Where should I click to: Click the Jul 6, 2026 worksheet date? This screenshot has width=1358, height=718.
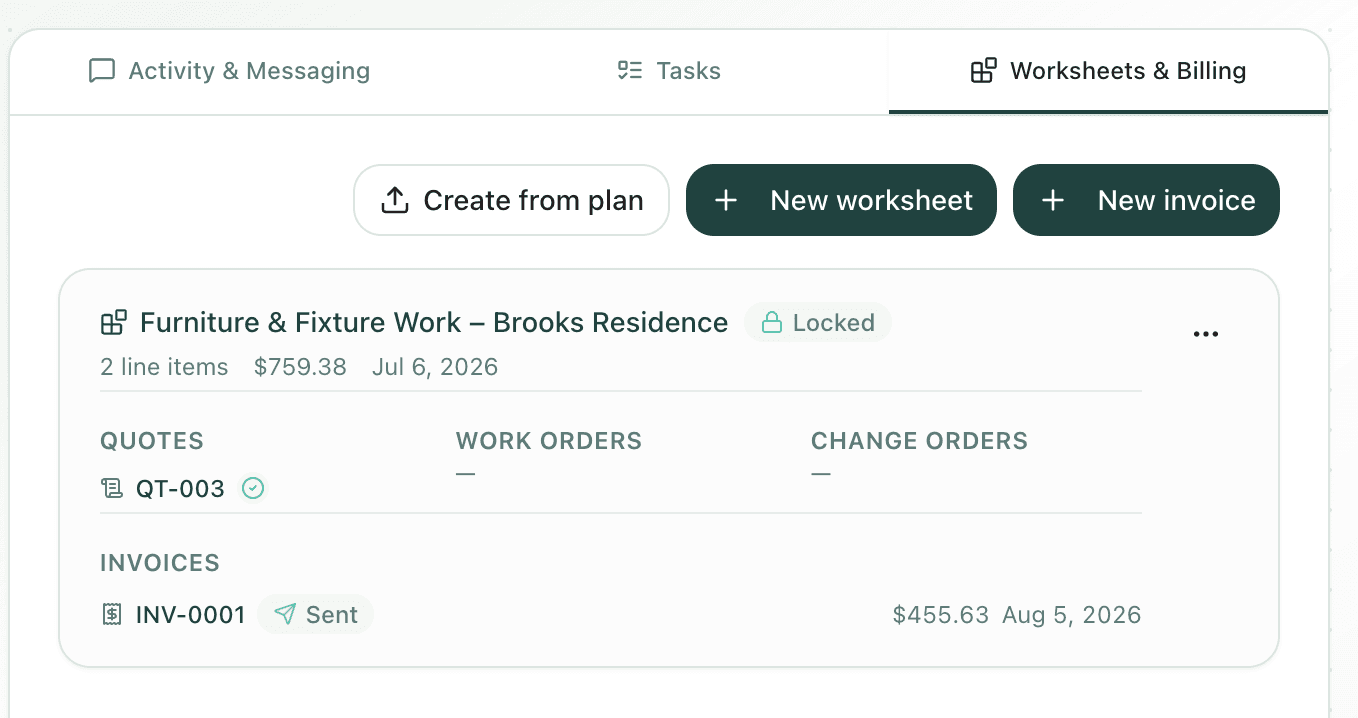(435, 367)
